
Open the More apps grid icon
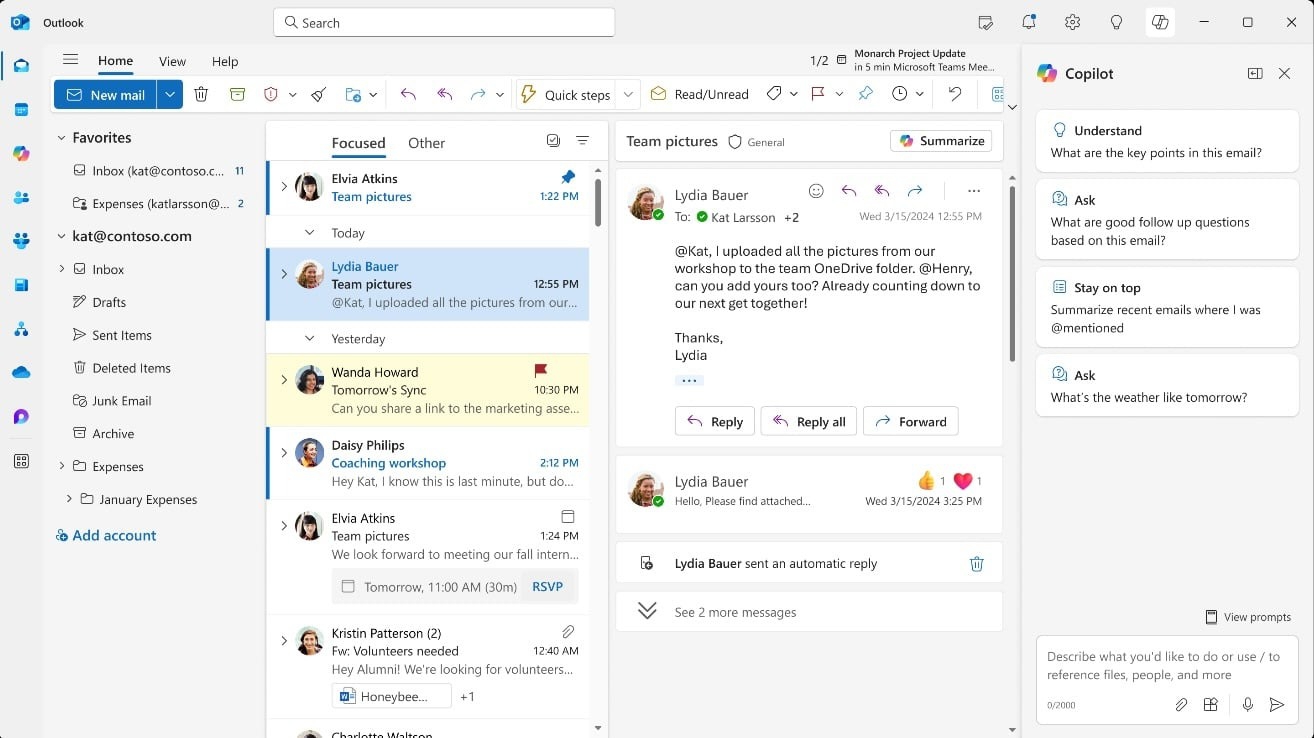tap(21, 461)
